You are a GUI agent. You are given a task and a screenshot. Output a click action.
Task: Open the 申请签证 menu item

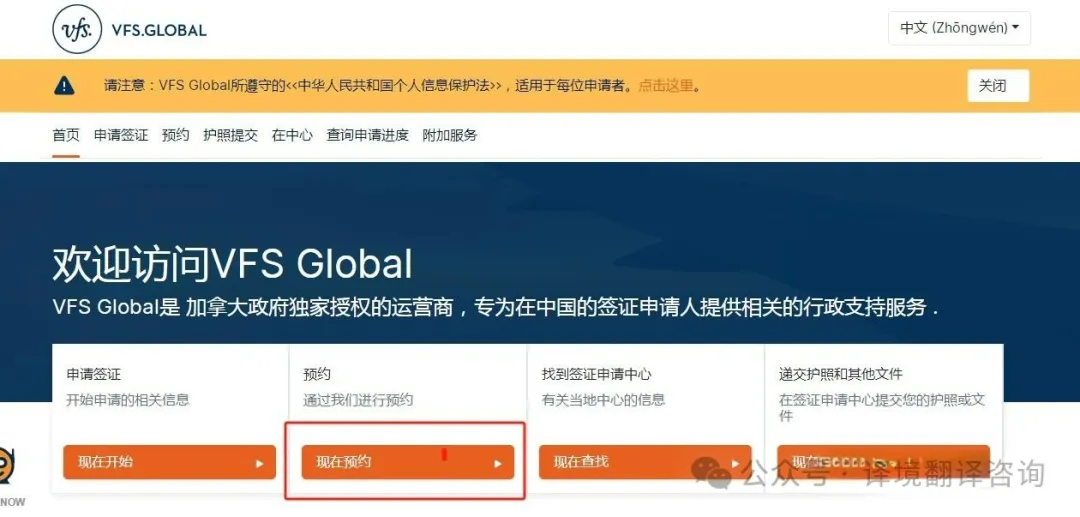coord(121,135)
